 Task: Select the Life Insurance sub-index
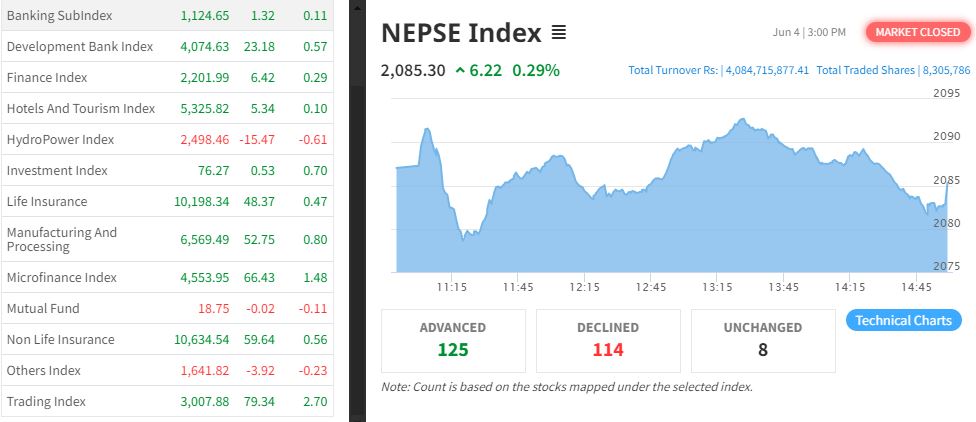click(47, 202)
